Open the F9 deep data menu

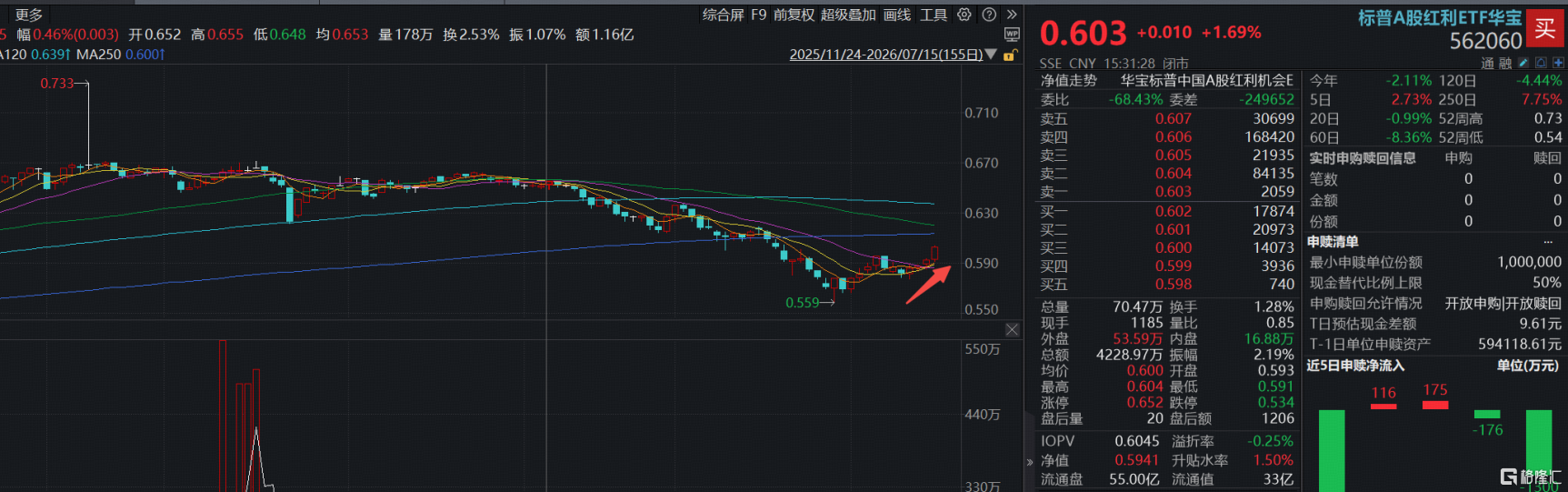point(759,15)
